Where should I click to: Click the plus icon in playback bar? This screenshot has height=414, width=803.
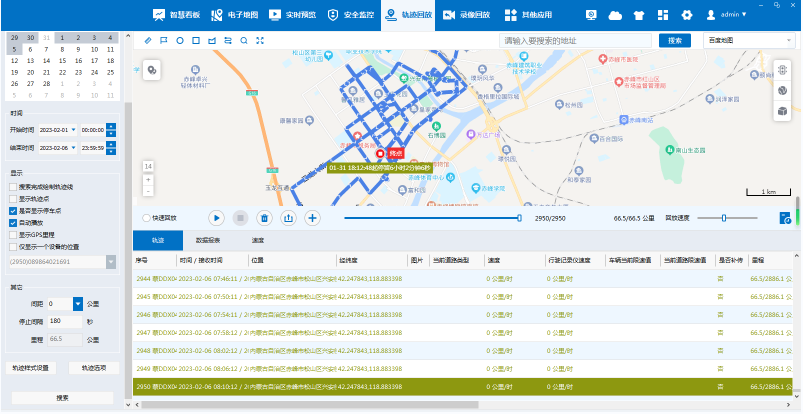313,217
